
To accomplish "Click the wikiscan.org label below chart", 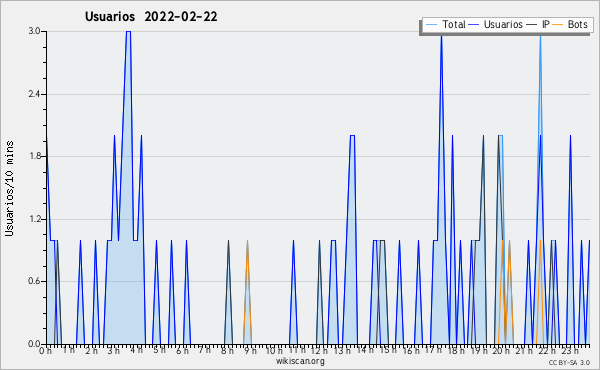I will coord(300,361).
